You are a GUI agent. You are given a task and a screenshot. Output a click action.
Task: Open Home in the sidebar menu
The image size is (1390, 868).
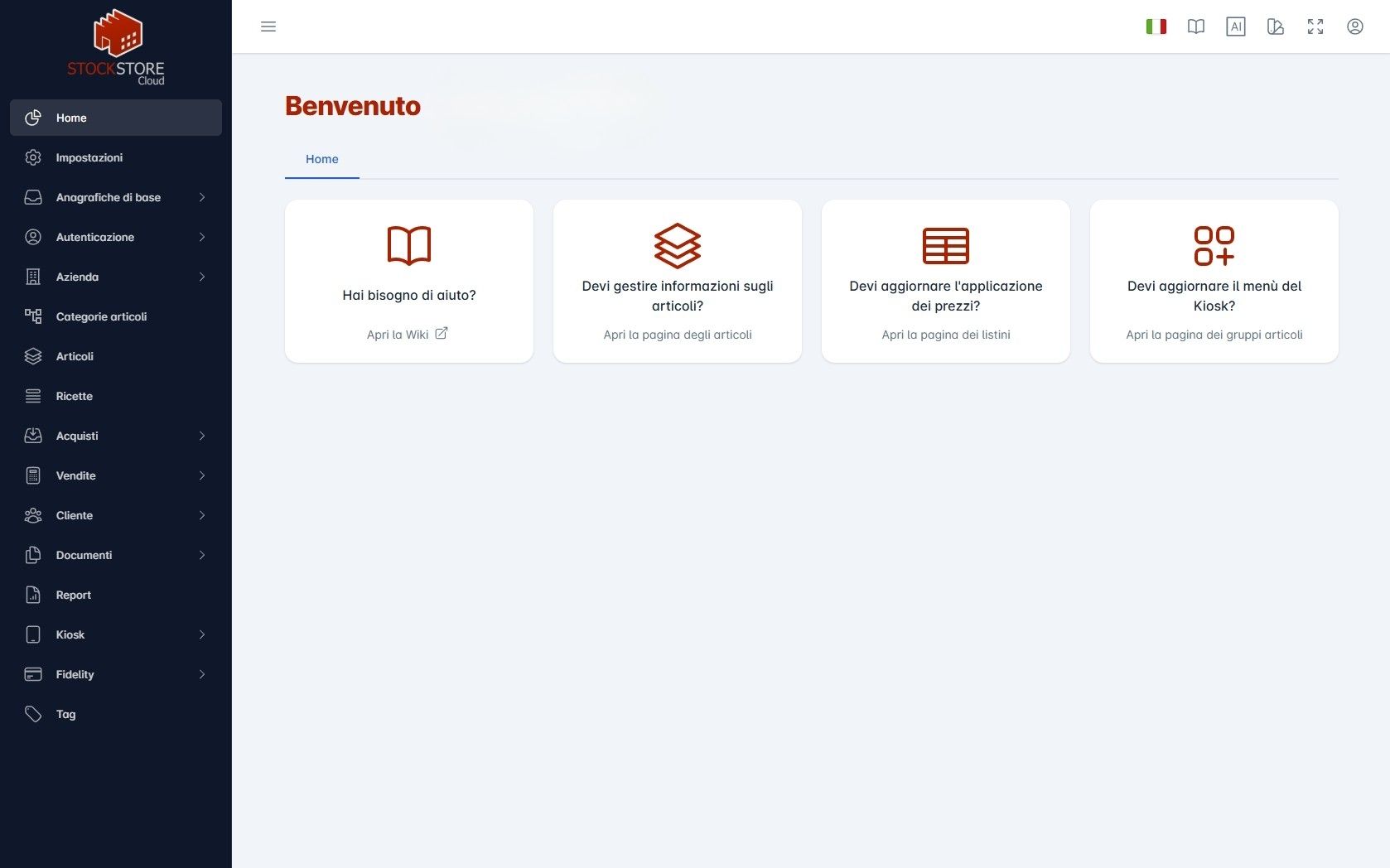pos(116,118)
